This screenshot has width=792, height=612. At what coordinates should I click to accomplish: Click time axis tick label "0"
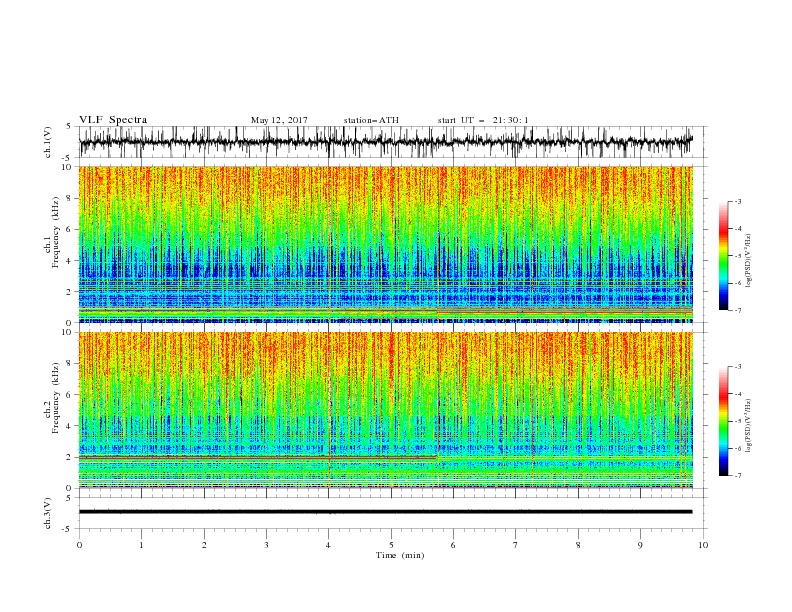pyautogui.click(x=79, y=545)
